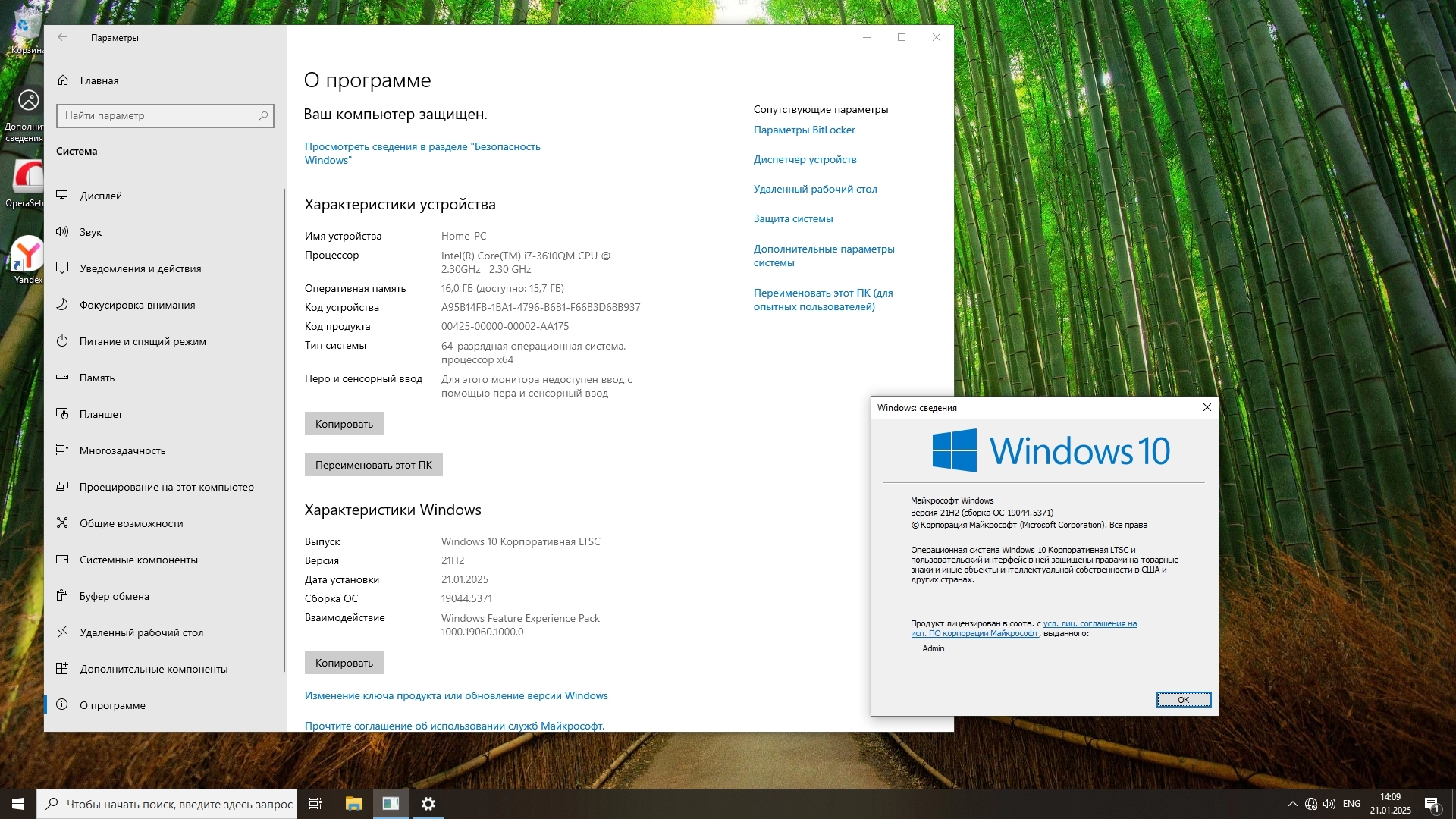Click the Find a setting input field
Screen dimensions: 1456x819
[155, 115]
